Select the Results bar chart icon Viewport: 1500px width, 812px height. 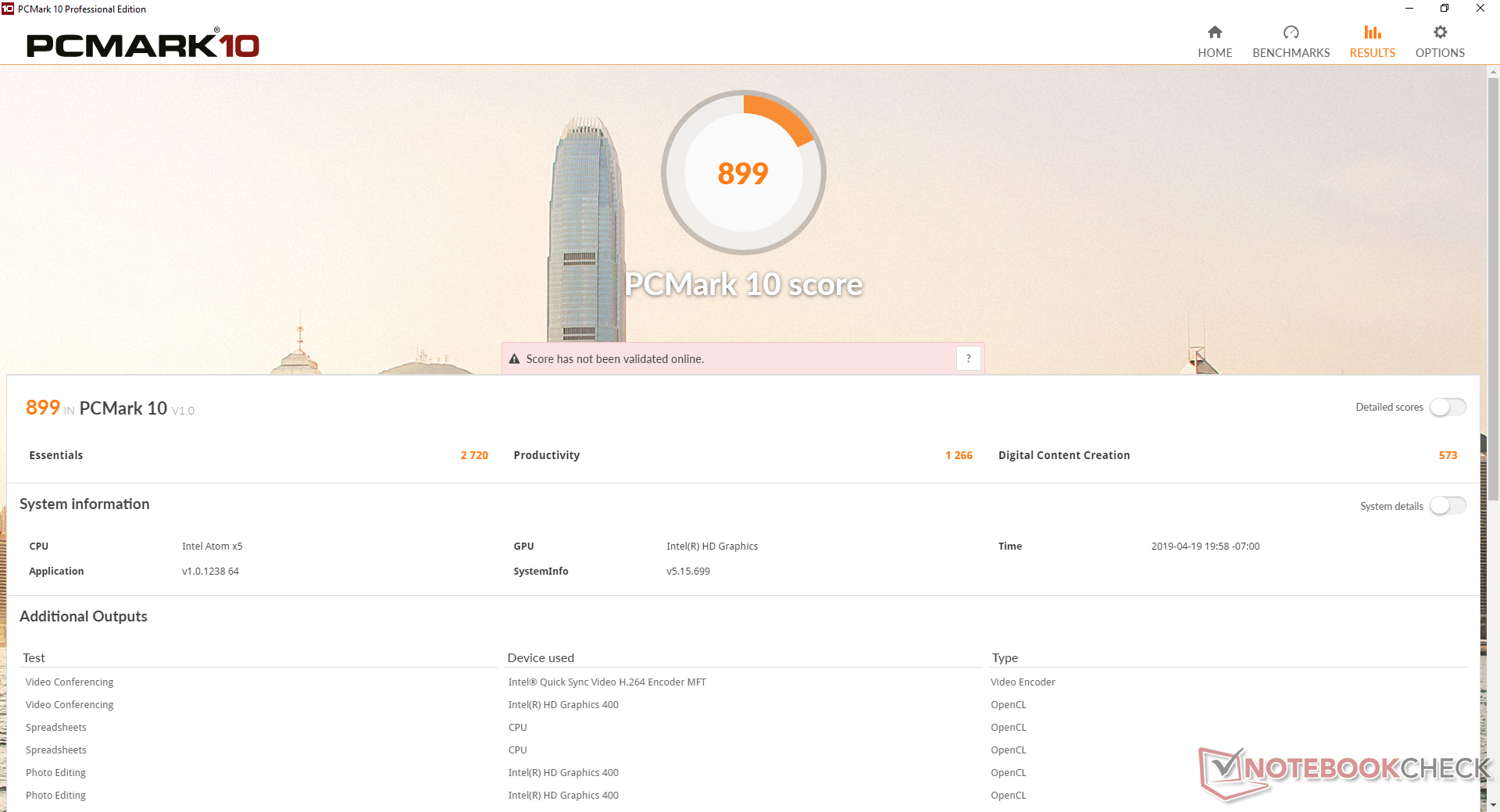(1373, 32)
